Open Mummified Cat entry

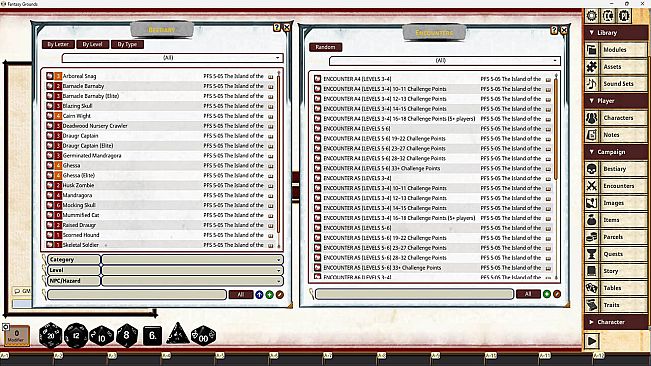point(159,215)
